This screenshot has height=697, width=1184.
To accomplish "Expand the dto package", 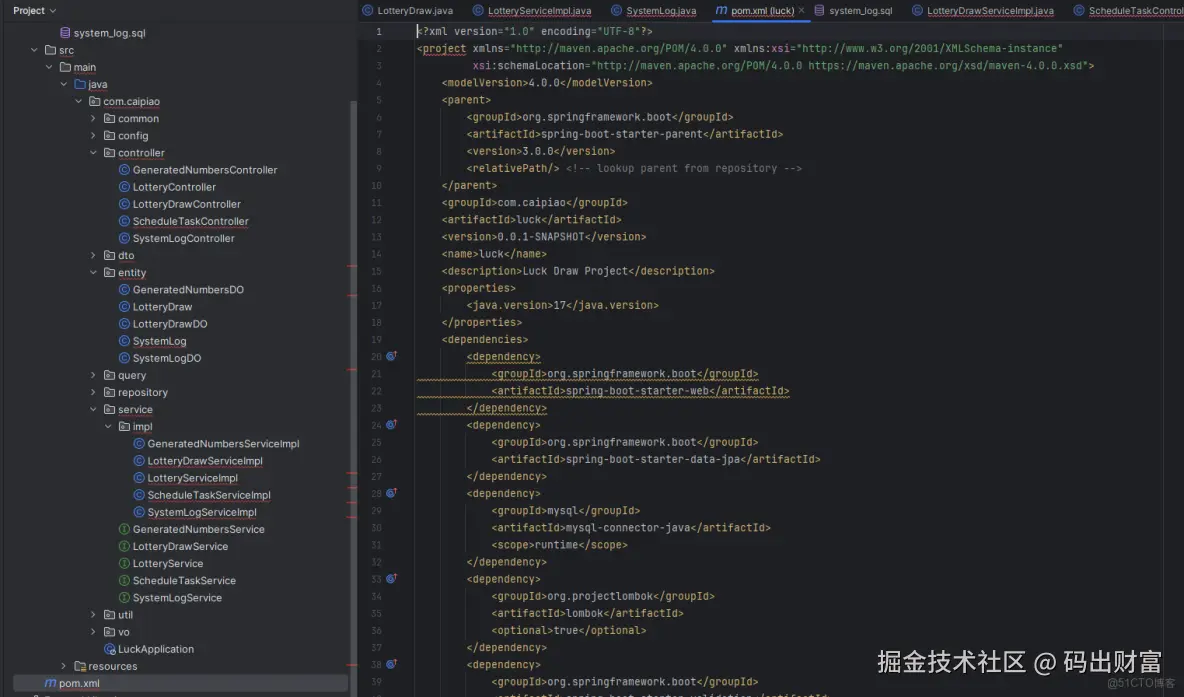I will coord(93,255).
